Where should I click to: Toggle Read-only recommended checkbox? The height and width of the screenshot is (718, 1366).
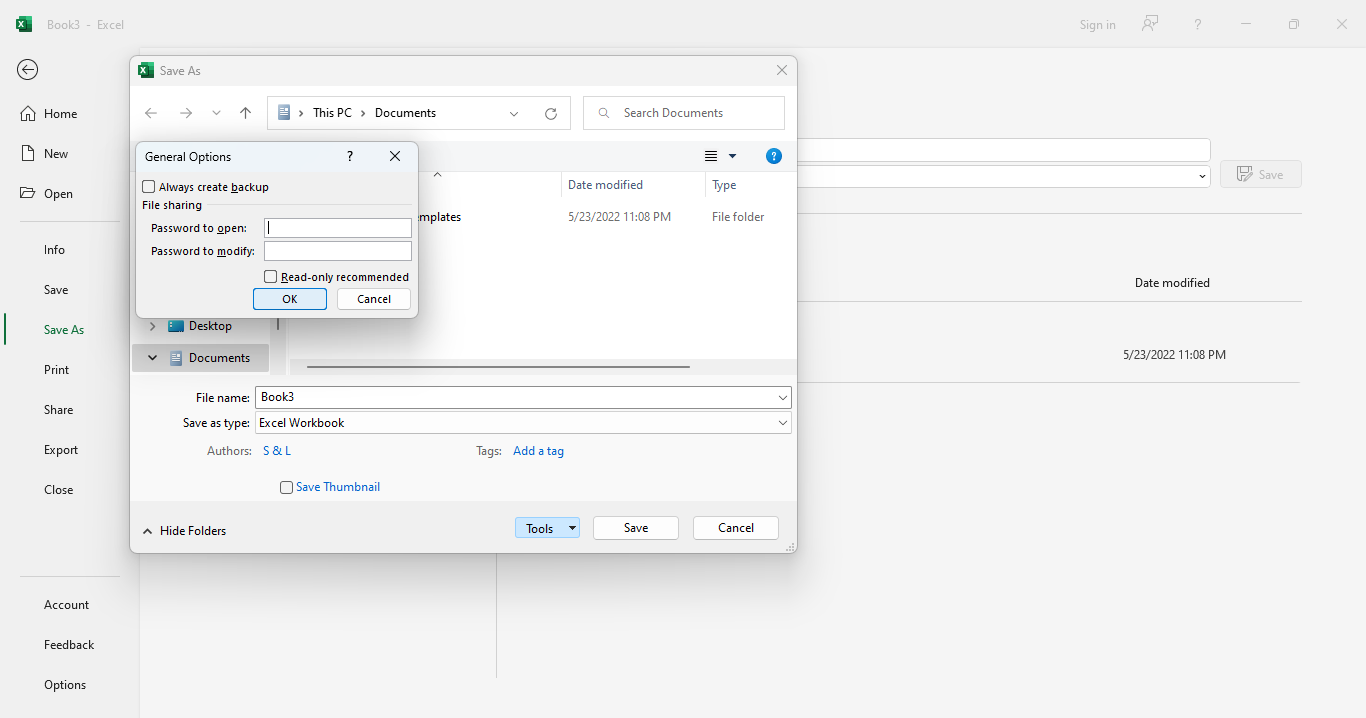click(x=271, y=277)
